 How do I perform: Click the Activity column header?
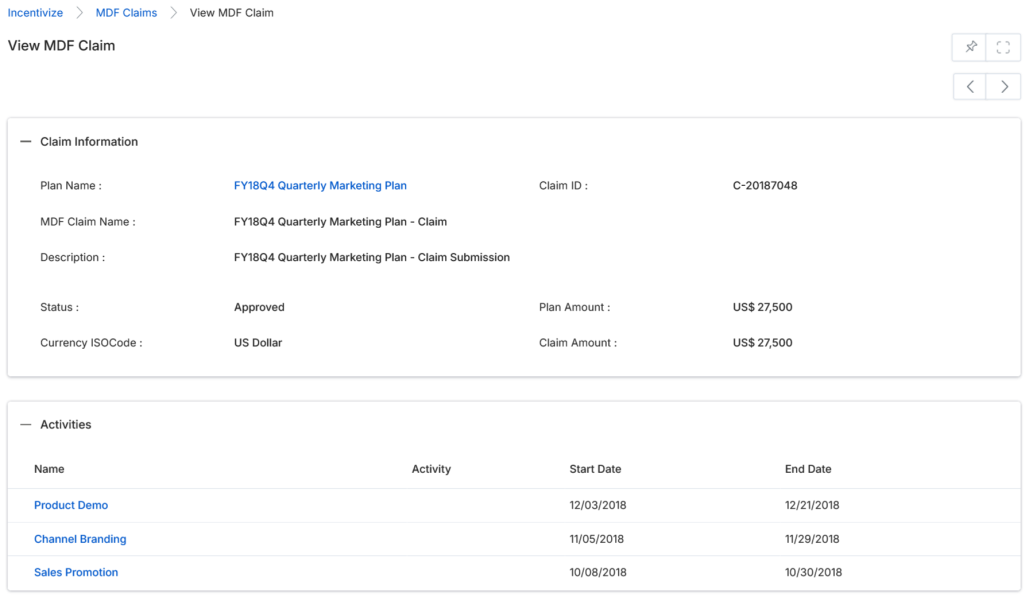(431, 469)
